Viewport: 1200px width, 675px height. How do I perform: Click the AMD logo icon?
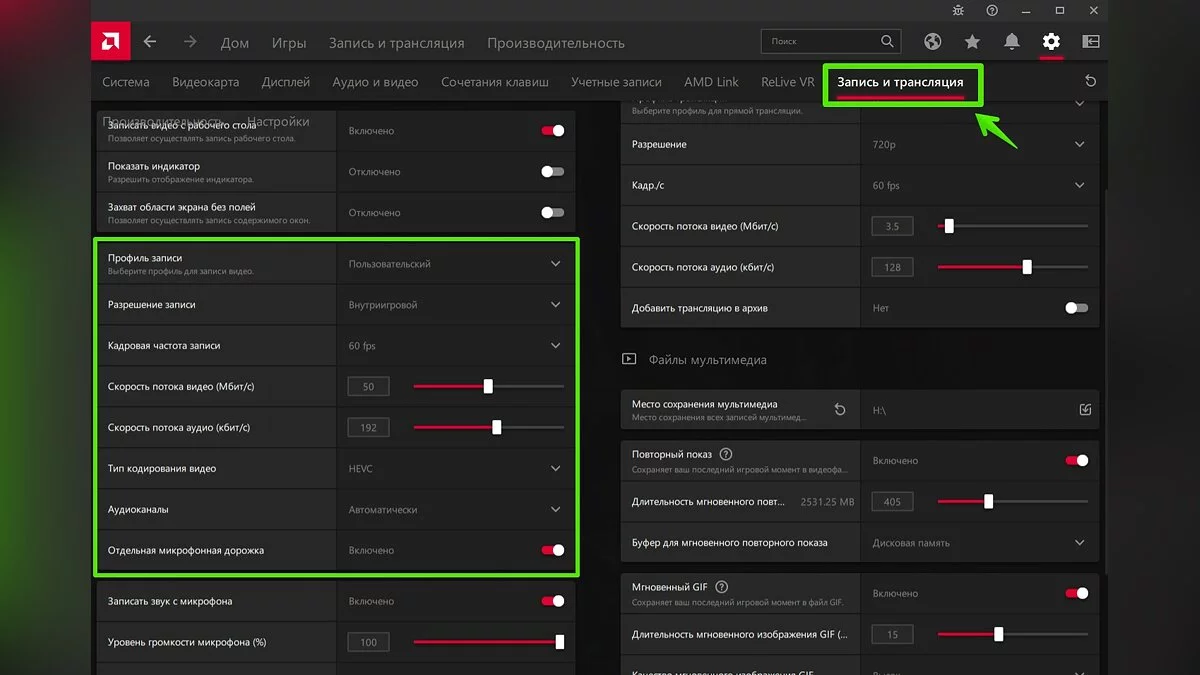pyautogui.click(x=110, y=42)
